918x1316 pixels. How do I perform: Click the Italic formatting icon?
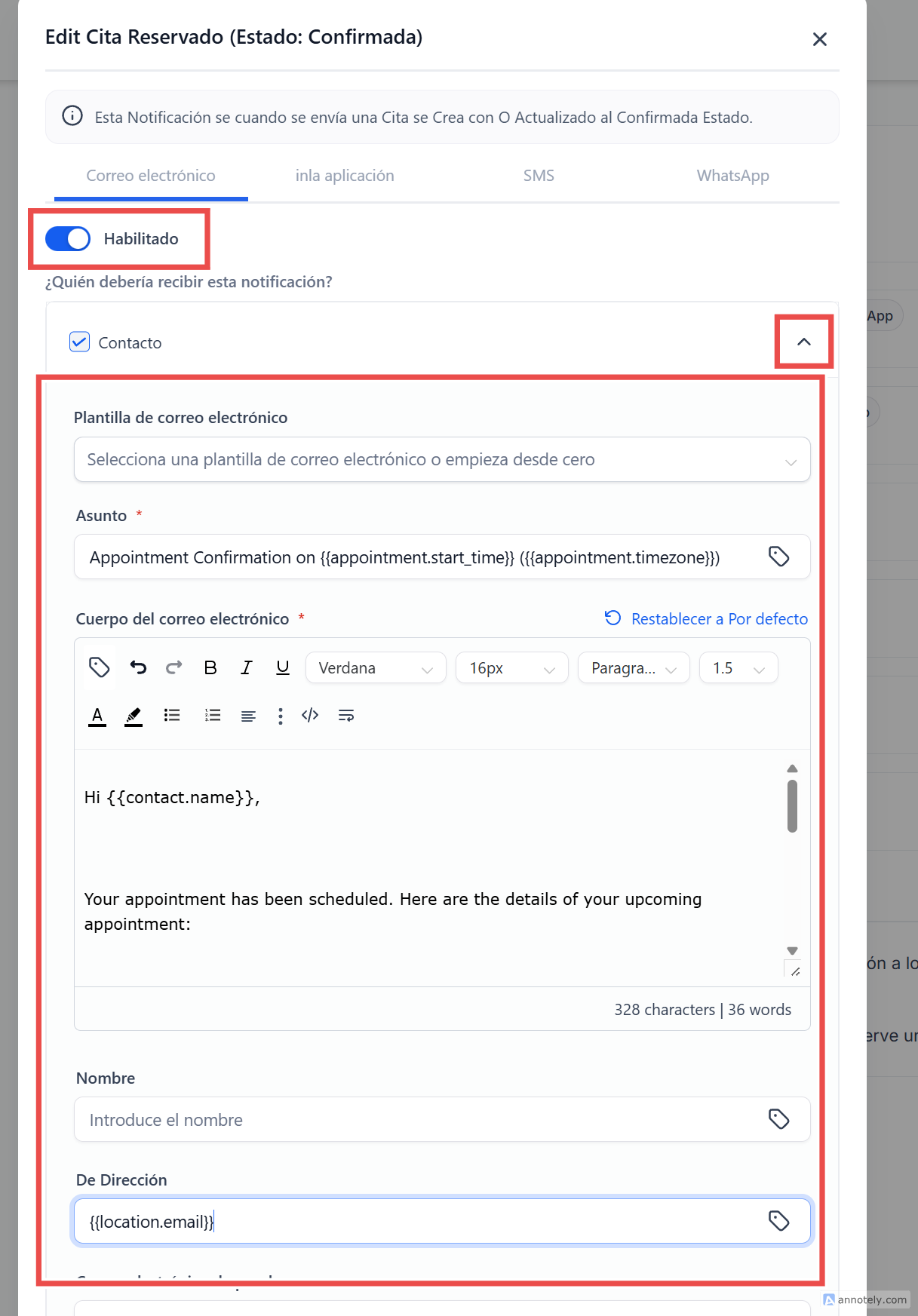pyautogui.click(x=246, y=667)
